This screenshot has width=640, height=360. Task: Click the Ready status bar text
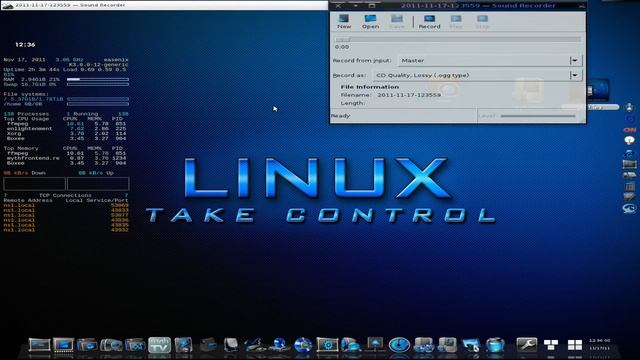340,116
